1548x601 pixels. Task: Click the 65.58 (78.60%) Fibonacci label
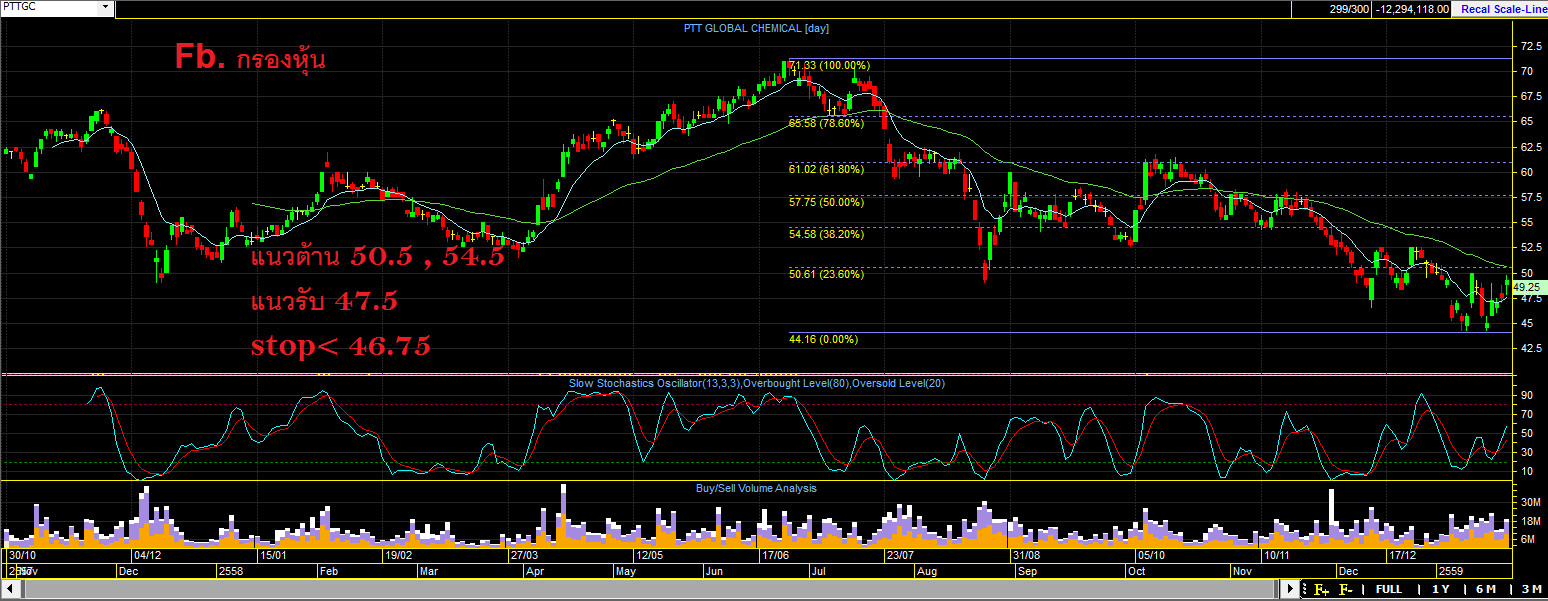826,124
